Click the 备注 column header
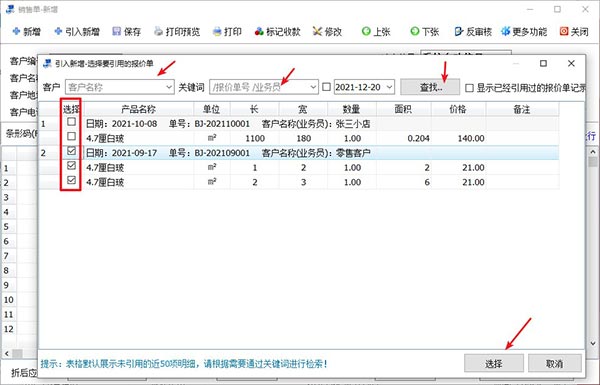600x385 pixels. coord(522,109)
